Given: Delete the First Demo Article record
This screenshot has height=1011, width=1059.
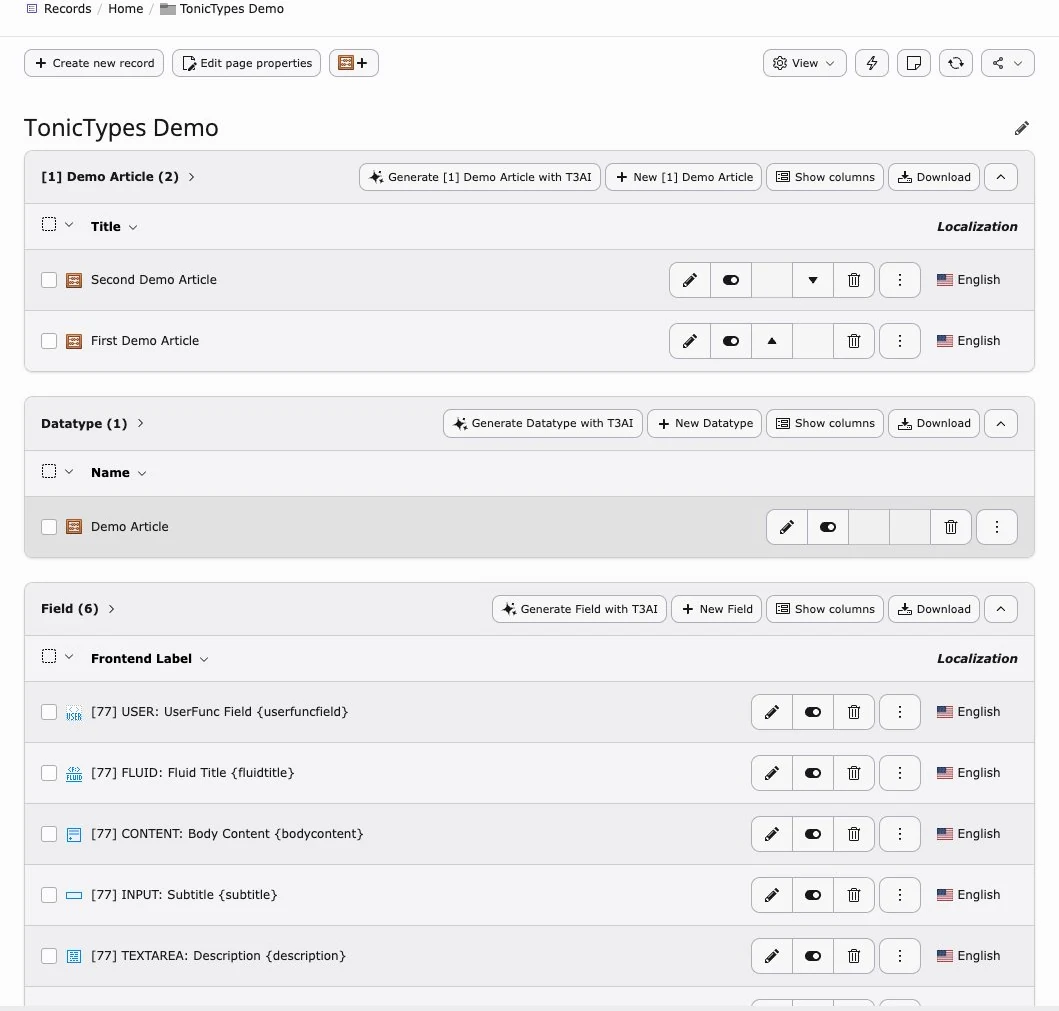Looking at the screenshot, I should (x=854, y=341).
